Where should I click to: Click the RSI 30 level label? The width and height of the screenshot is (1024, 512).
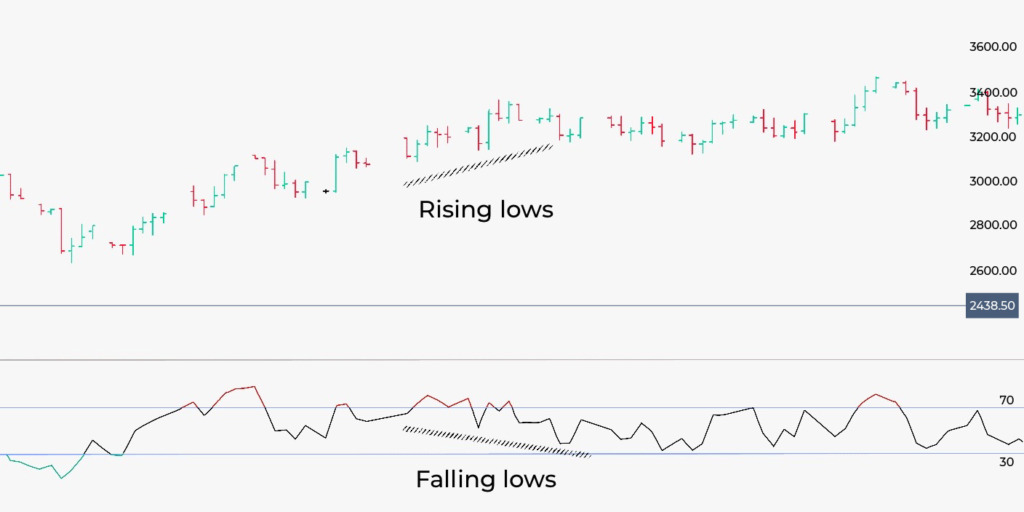1006,461
